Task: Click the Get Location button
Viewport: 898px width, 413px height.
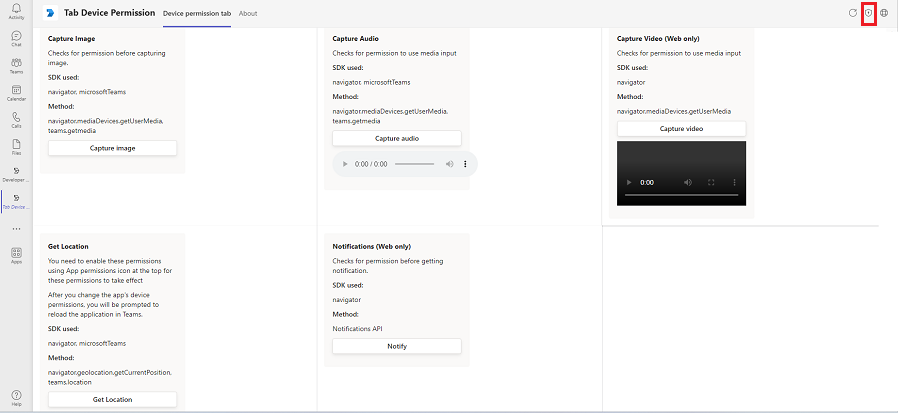Action: 112,399
